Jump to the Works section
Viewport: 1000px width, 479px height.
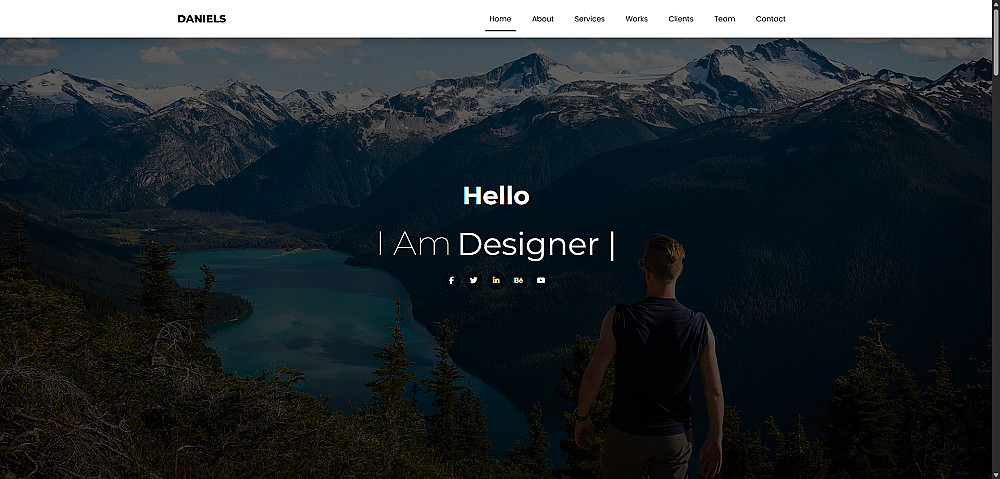coord(636,19)
